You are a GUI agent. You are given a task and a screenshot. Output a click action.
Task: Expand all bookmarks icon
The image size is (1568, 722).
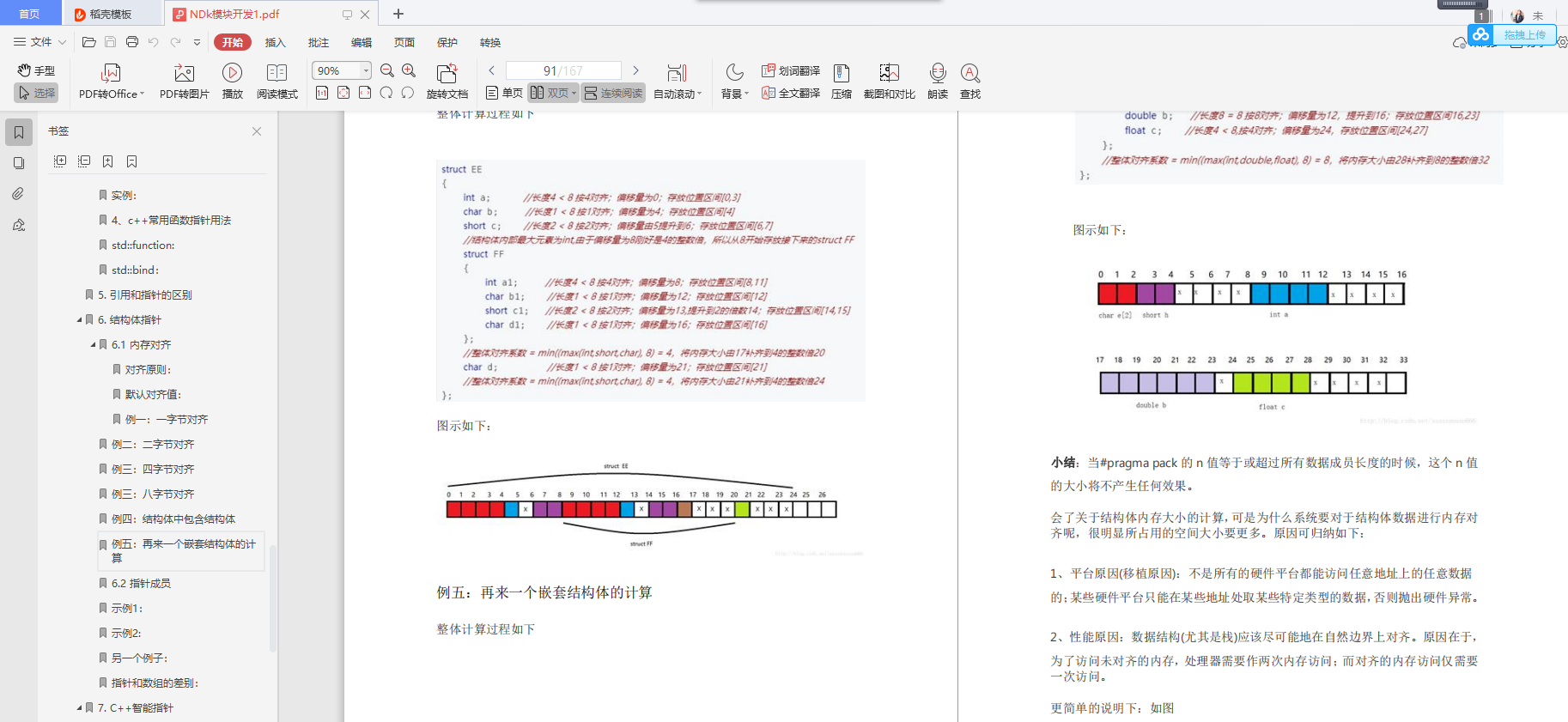[60, 161]
